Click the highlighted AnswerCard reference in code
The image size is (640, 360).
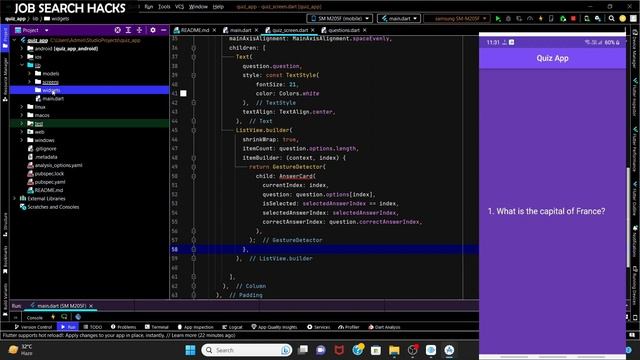[296, 176]
